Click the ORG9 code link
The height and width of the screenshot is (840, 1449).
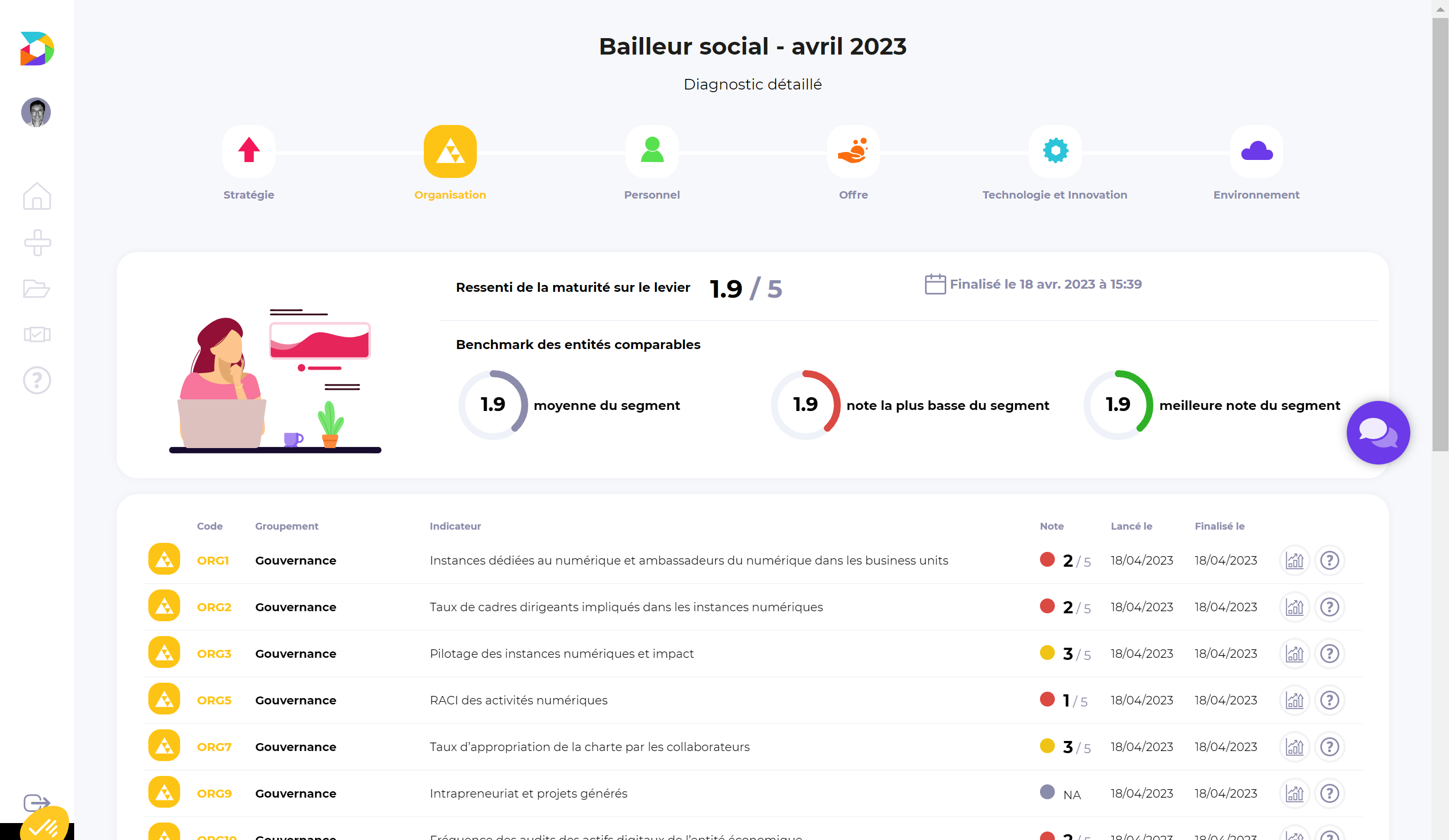[x=214, y=793]
